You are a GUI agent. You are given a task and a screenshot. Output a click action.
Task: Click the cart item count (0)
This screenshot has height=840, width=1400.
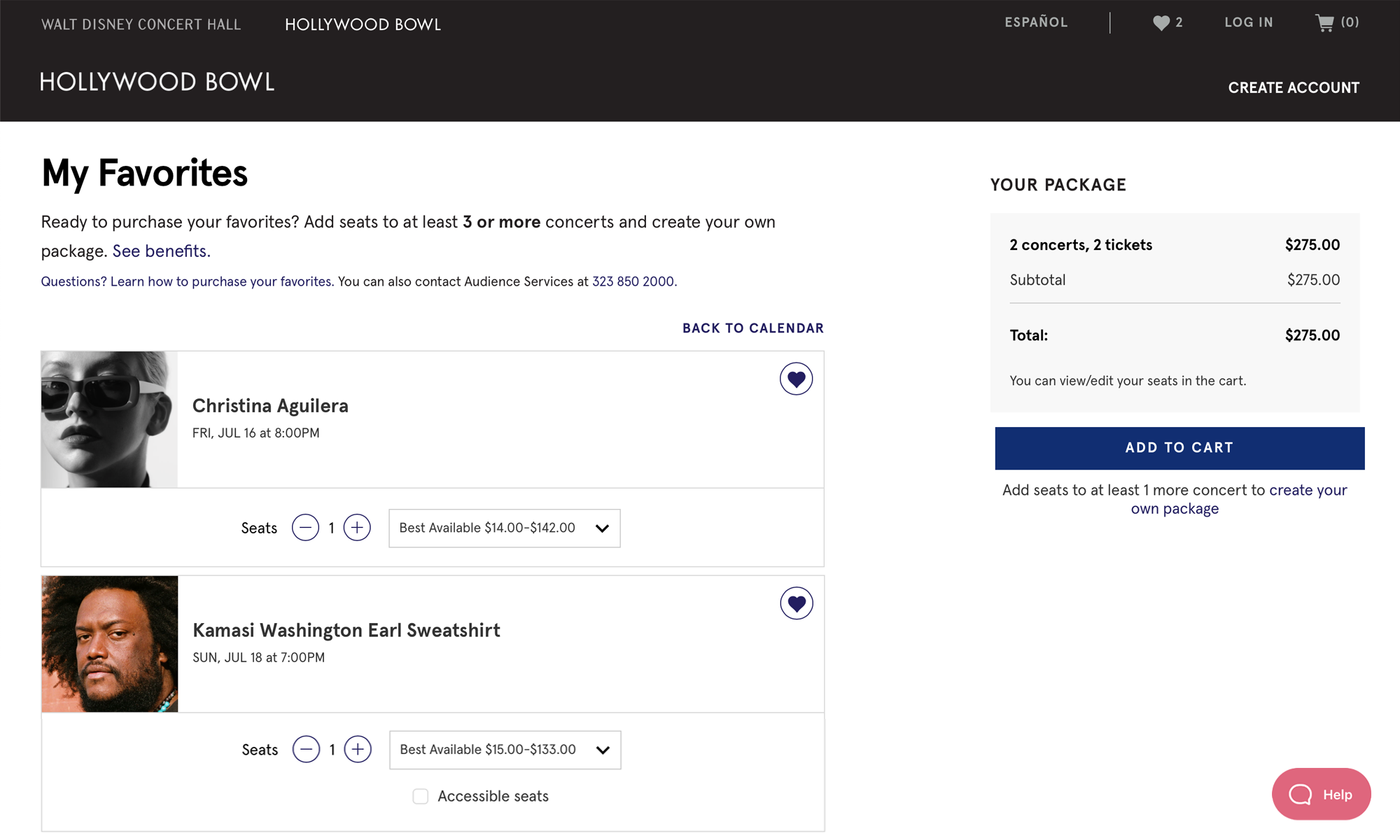(x=1350, y=22)
